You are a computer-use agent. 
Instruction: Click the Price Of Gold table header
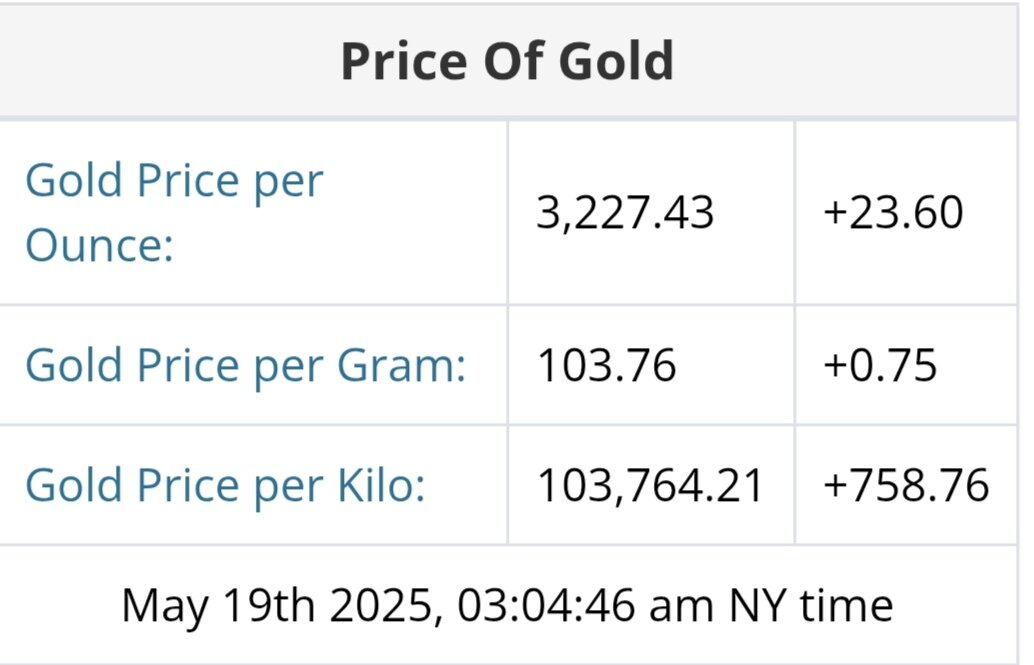(x=507, y=61)
